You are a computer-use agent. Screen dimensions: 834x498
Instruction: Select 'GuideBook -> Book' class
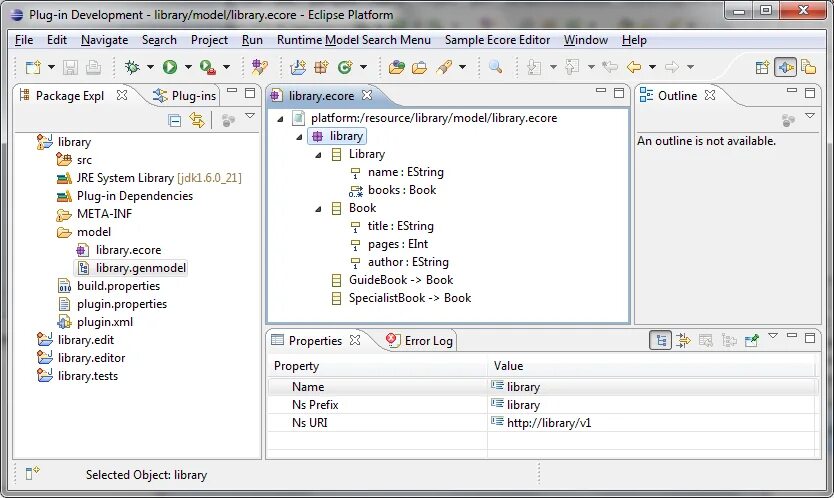(392, 280)
